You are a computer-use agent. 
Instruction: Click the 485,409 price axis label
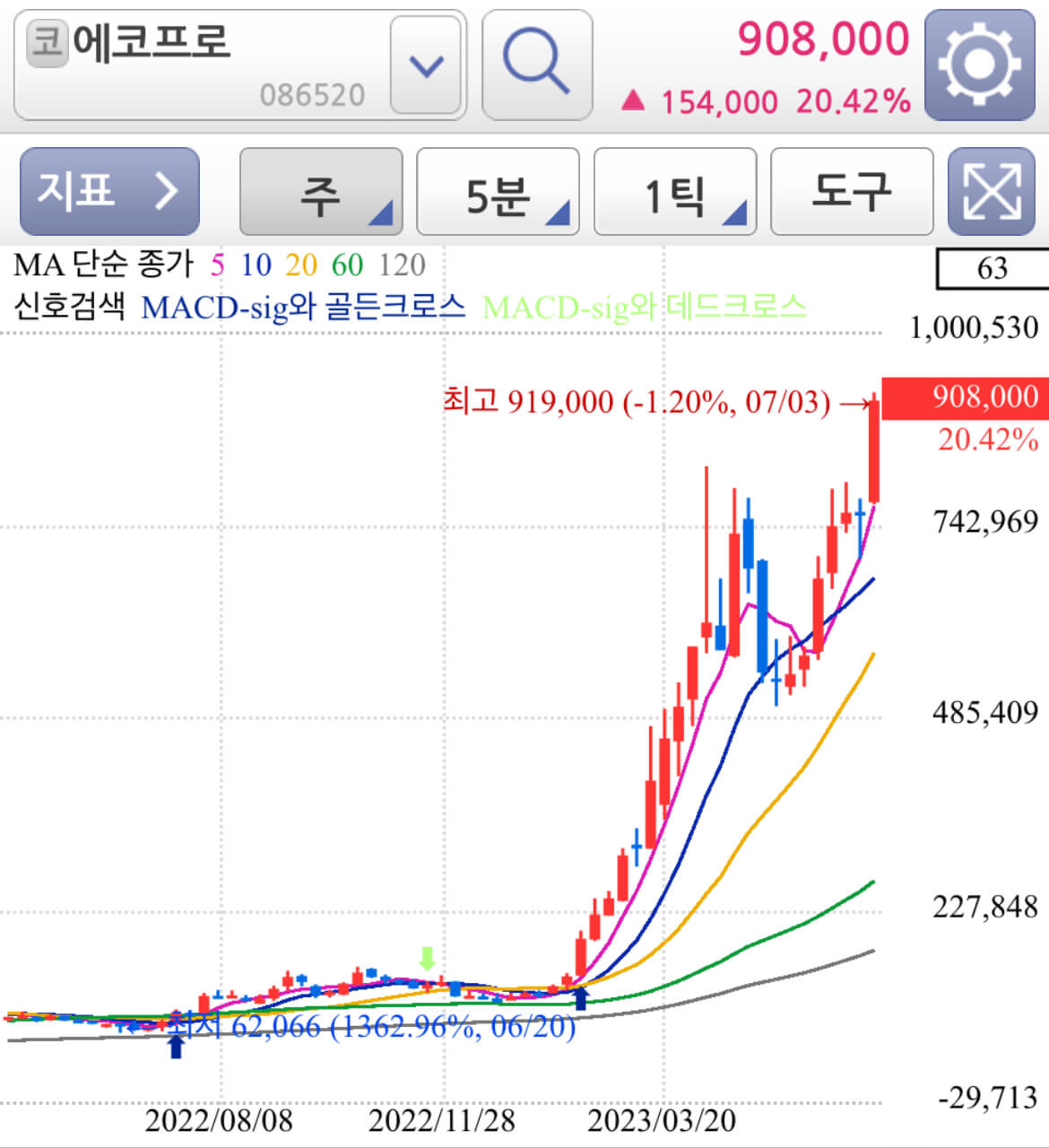(x=985, y=713)
